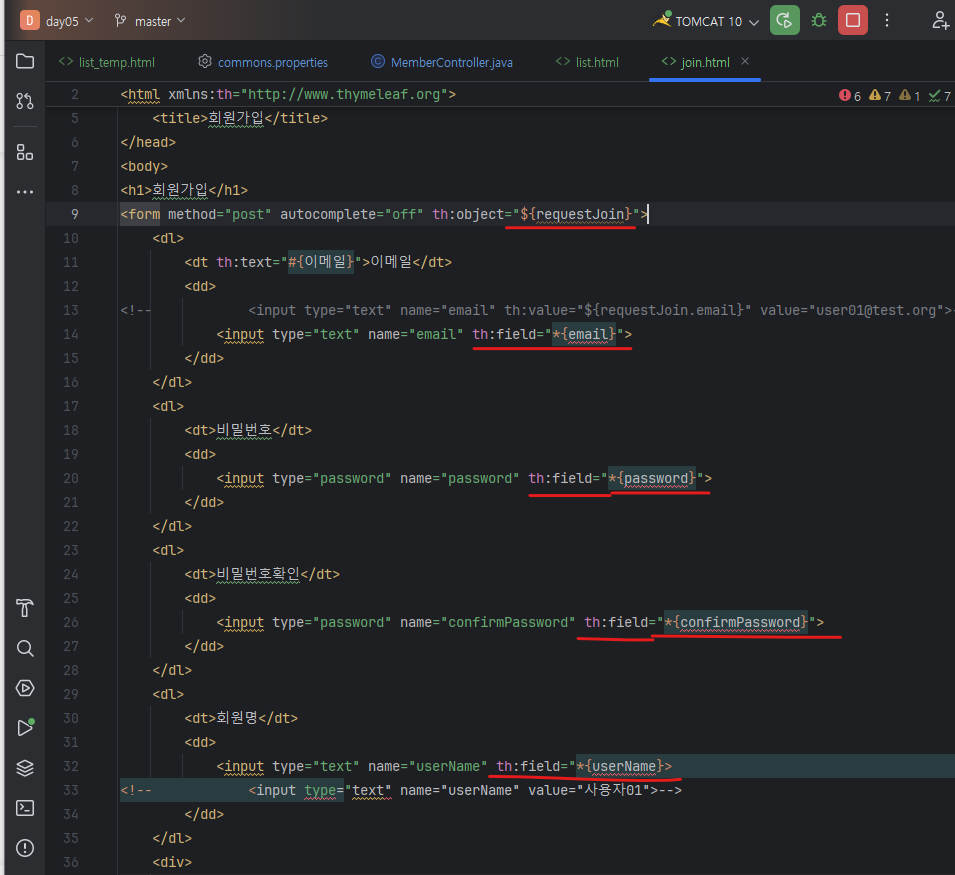This screenshot has height=875, width=955.
Task: Click the day05 project badge icon
Action: tap(29, 21)
